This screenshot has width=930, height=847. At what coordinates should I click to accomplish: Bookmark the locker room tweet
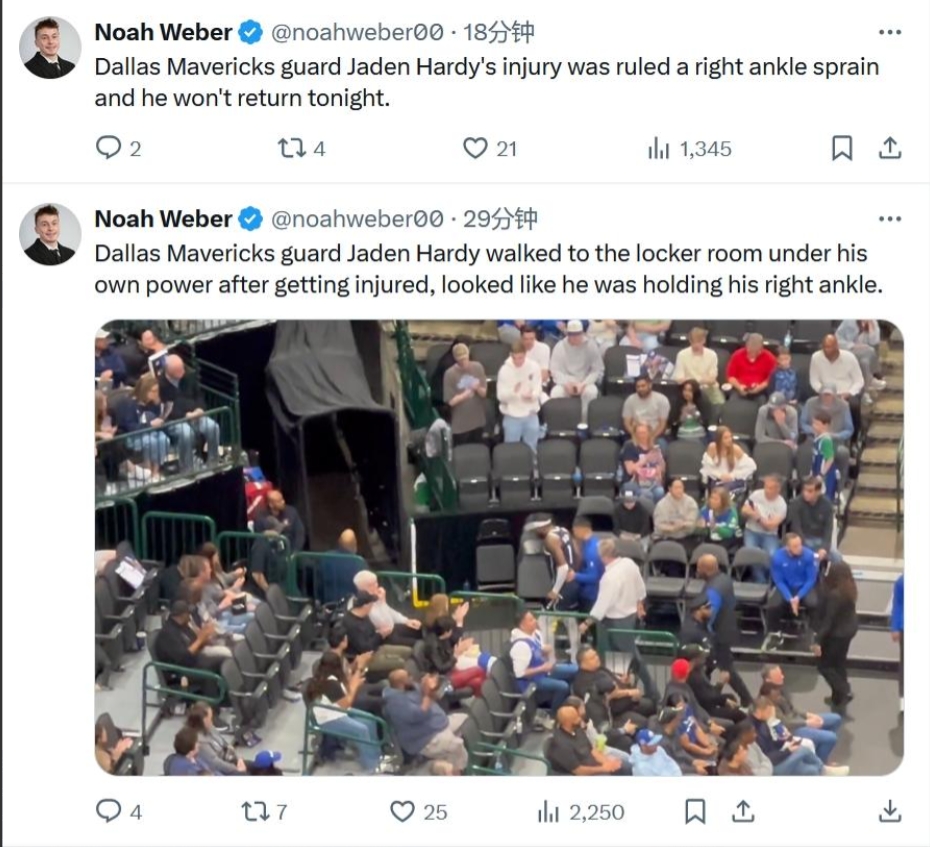click(695, 811)
